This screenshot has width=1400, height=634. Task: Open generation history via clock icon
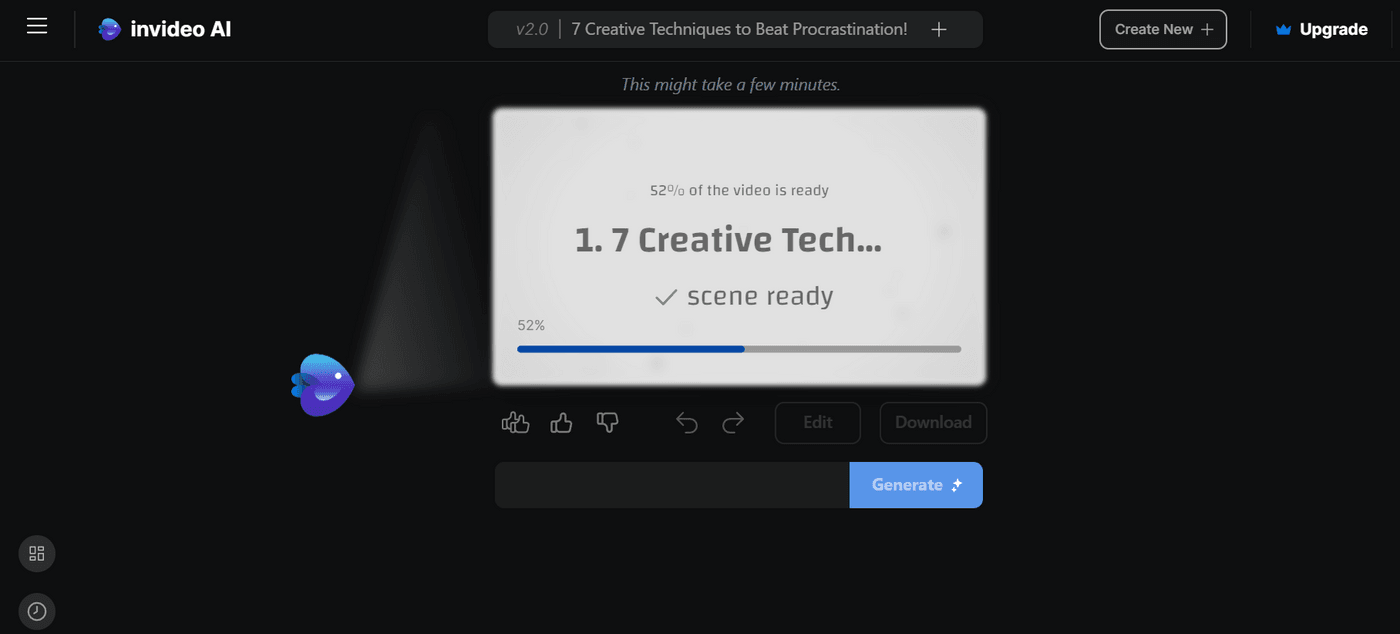[36, 611]
